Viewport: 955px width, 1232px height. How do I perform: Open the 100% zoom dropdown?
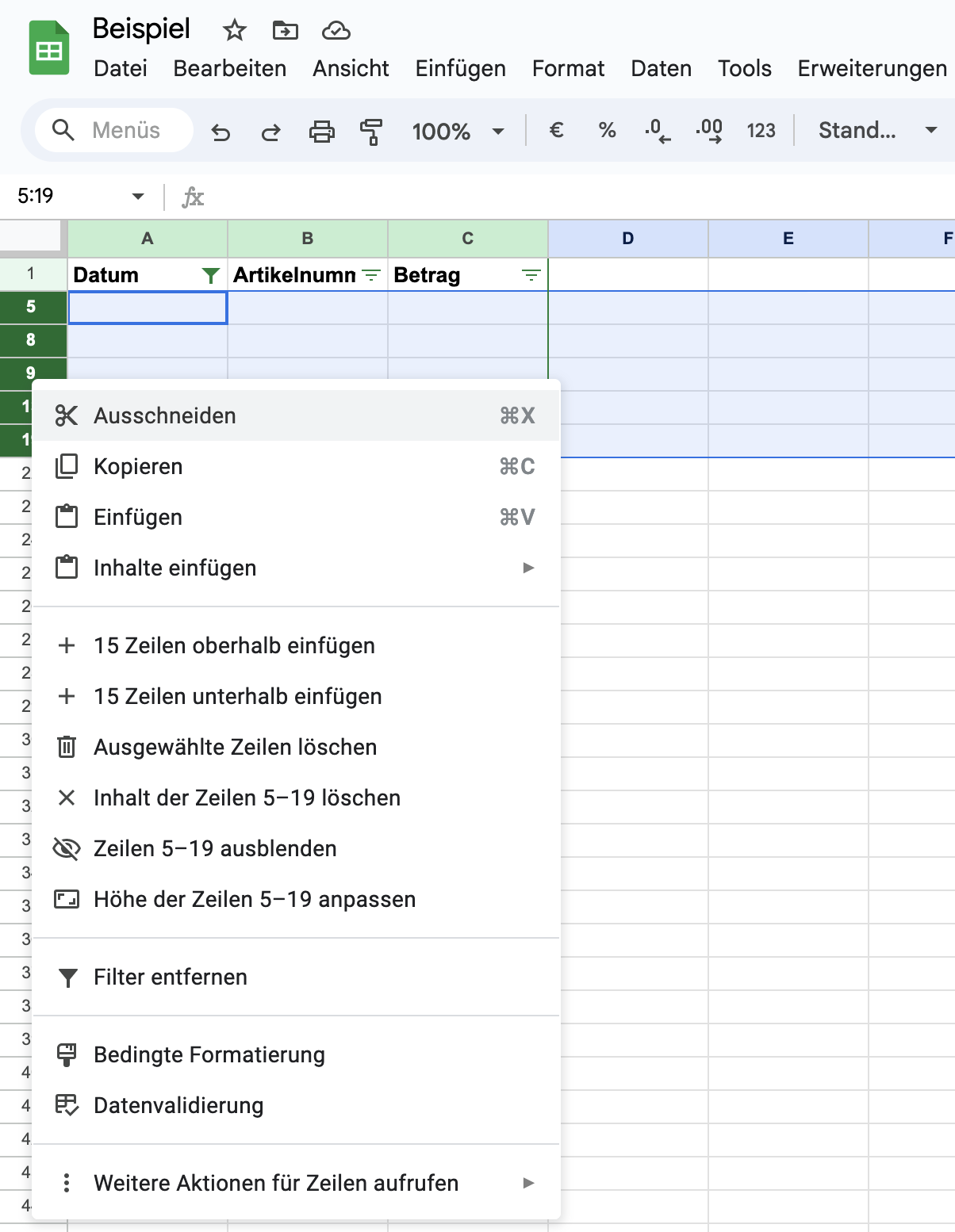458,131
